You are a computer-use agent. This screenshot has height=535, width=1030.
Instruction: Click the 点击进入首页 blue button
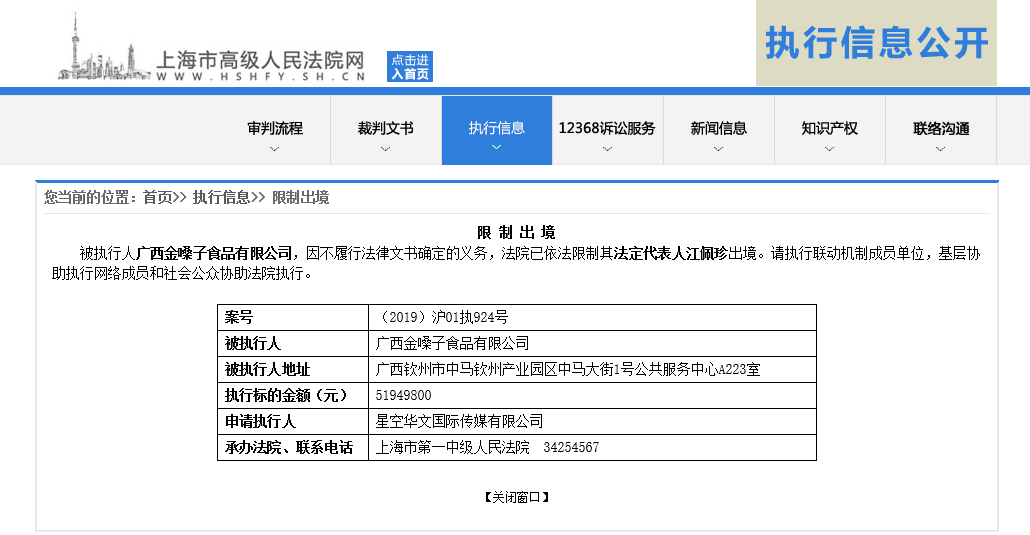point(410,67)
